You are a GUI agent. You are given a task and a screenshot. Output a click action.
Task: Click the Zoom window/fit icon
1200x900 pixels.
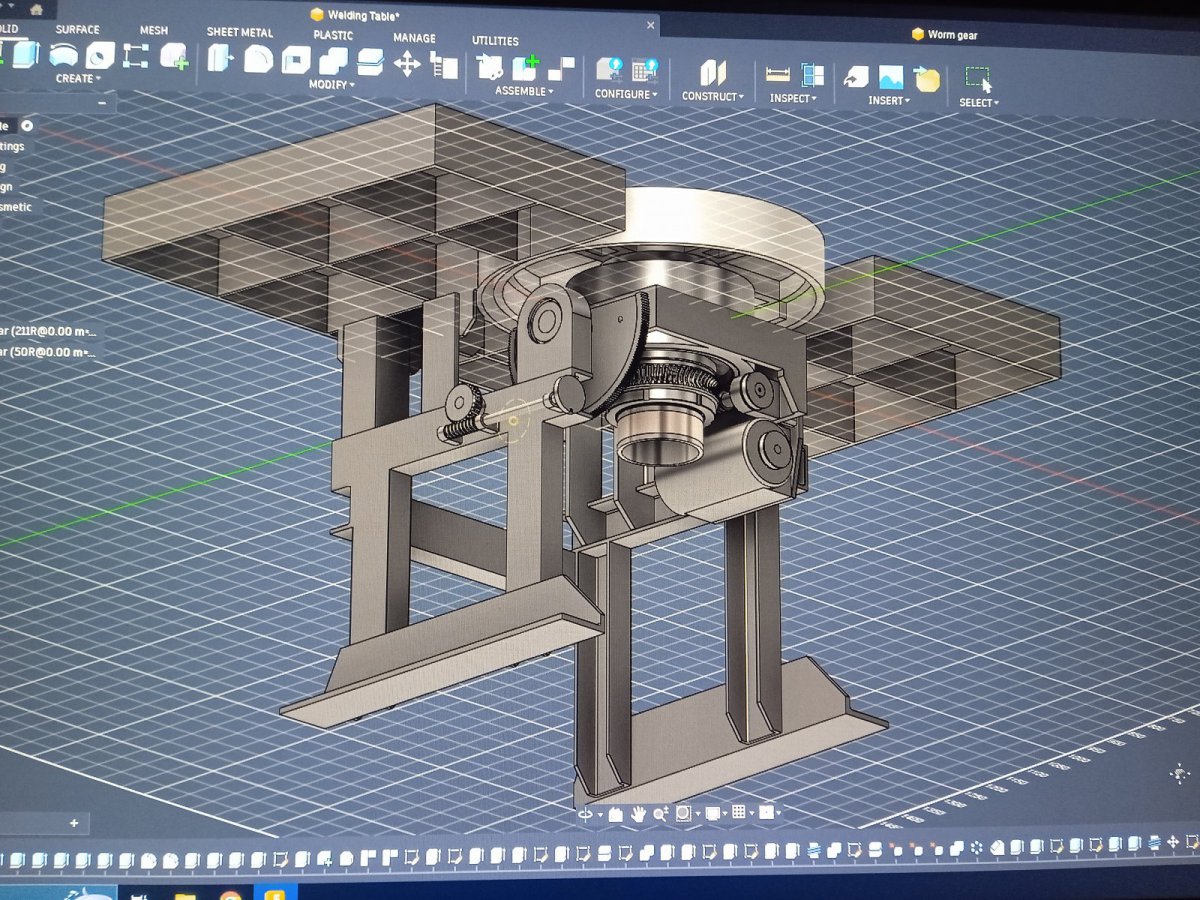pos(685,813)
